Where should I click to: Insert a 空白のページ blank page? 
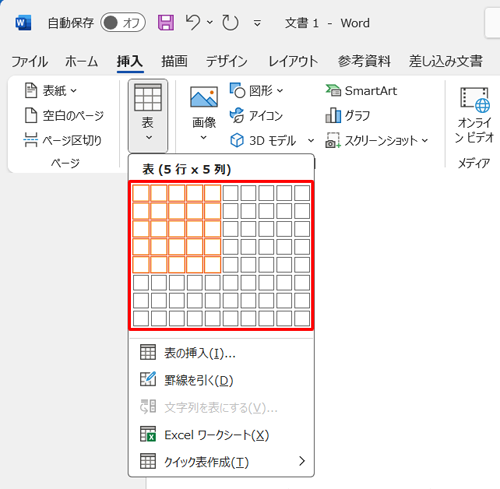(x=64, y=116)
